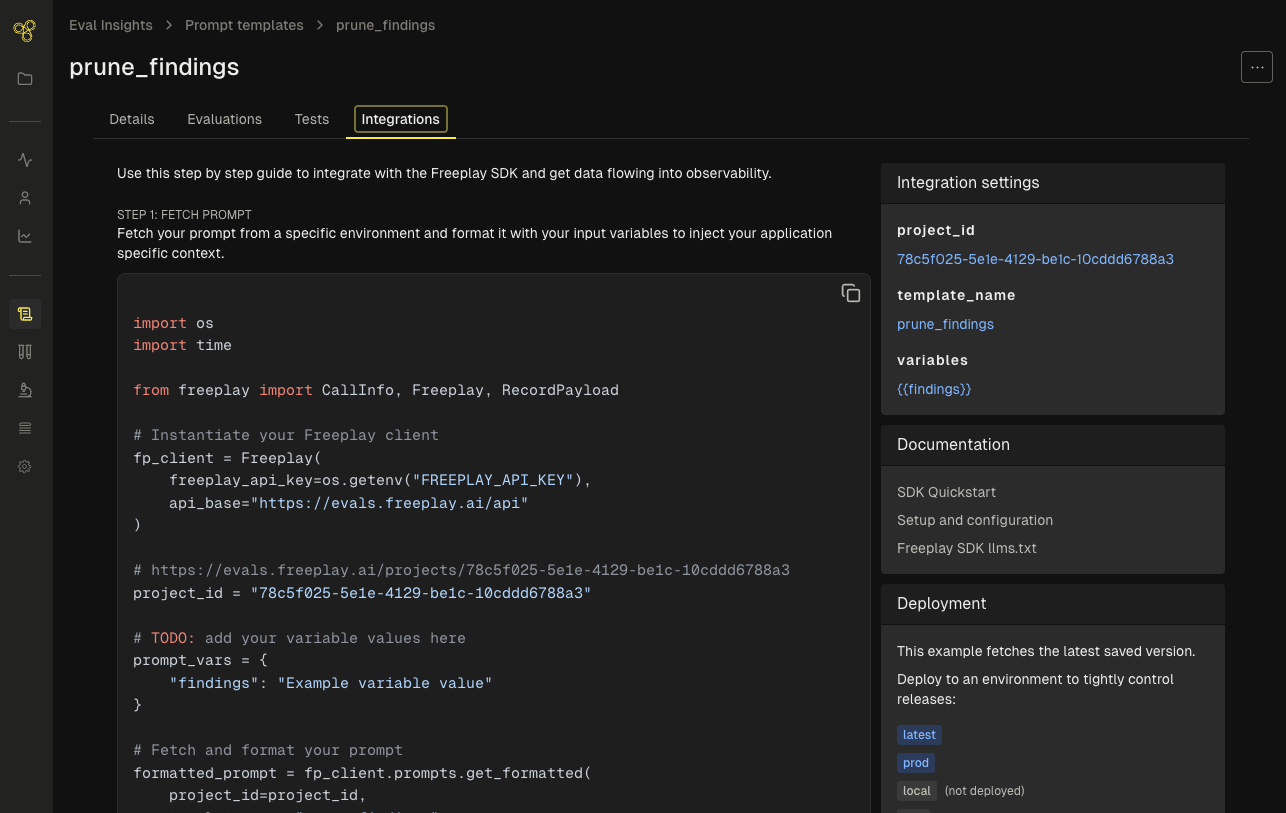1286x813 pixels.
Task: Click the from freeplay import line
Action: click(x=376, y=390)
